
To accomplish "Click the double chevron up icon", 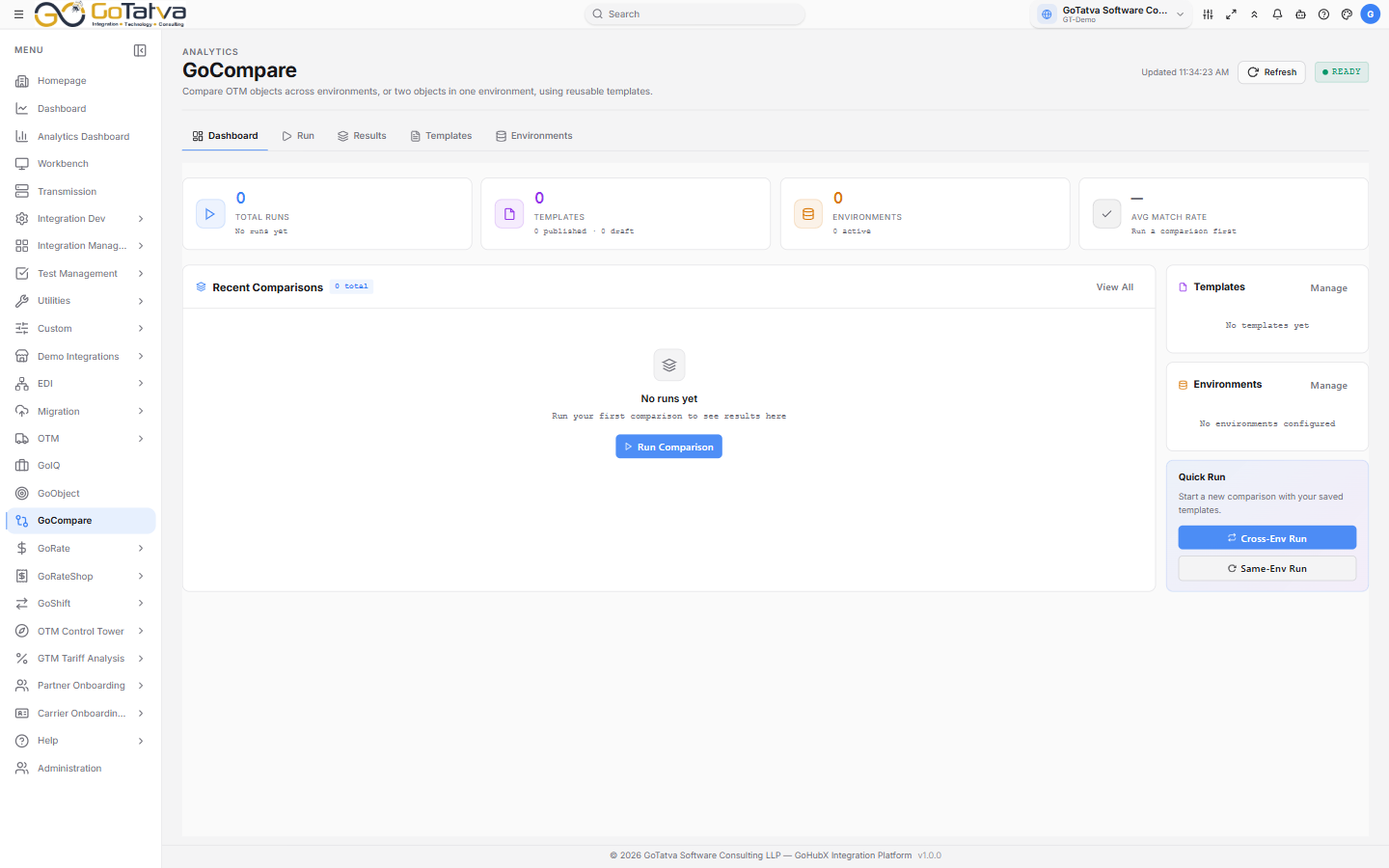I will pos(1254,14).
